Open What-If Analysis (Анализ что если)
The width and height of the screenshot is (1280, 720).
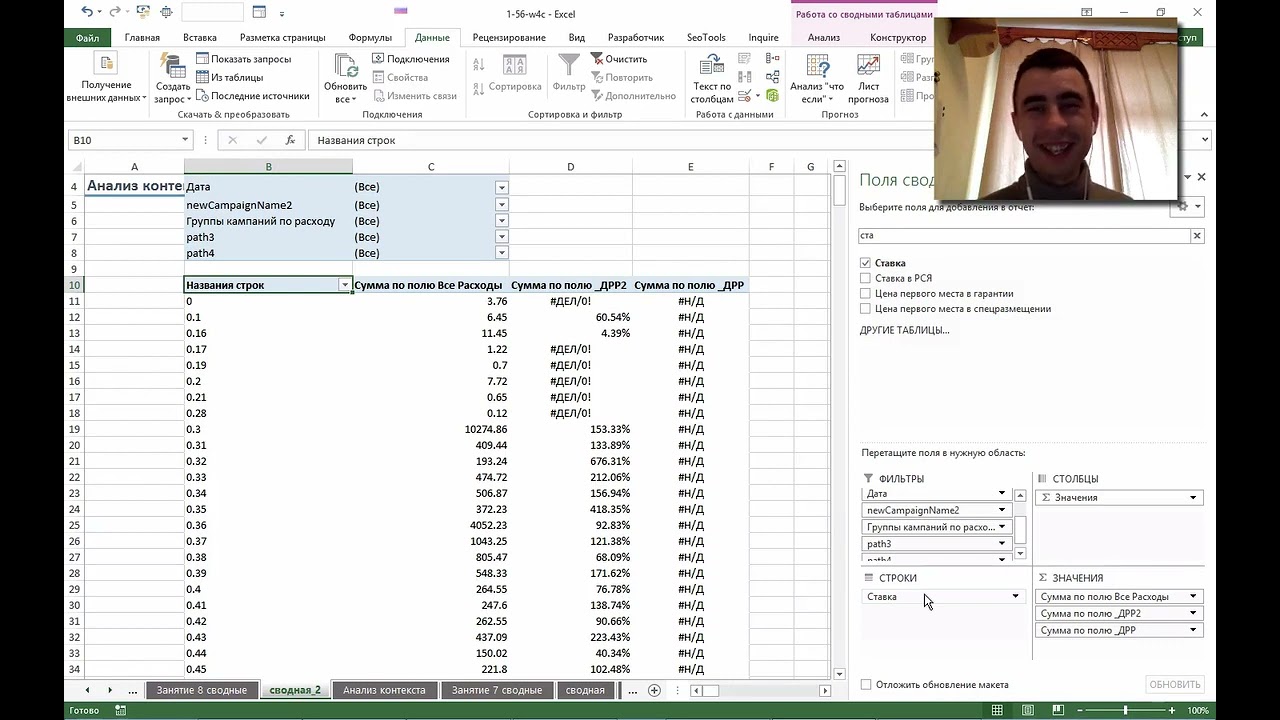817,78
